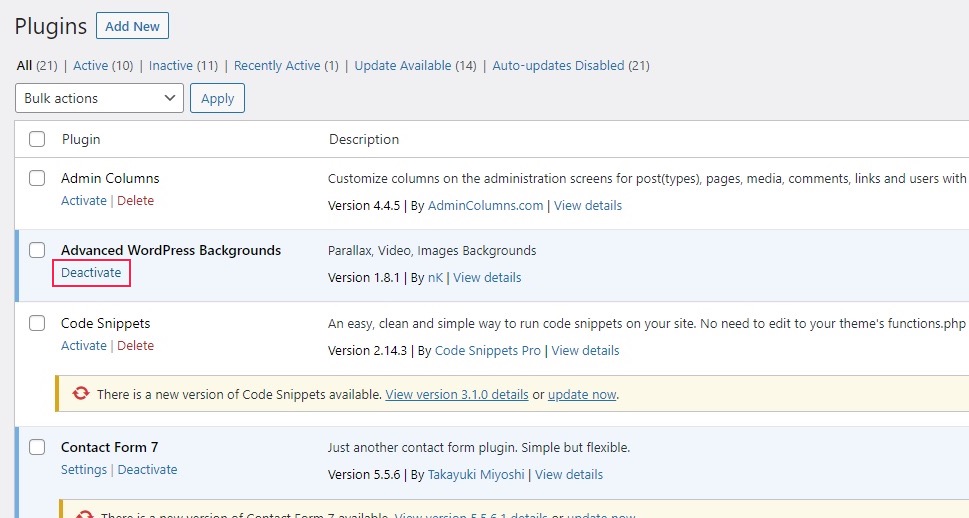Screen dimensions: 969x518
Task: Mark the Contact Form 7 checkbox
Action: click(x=37, y=447)
